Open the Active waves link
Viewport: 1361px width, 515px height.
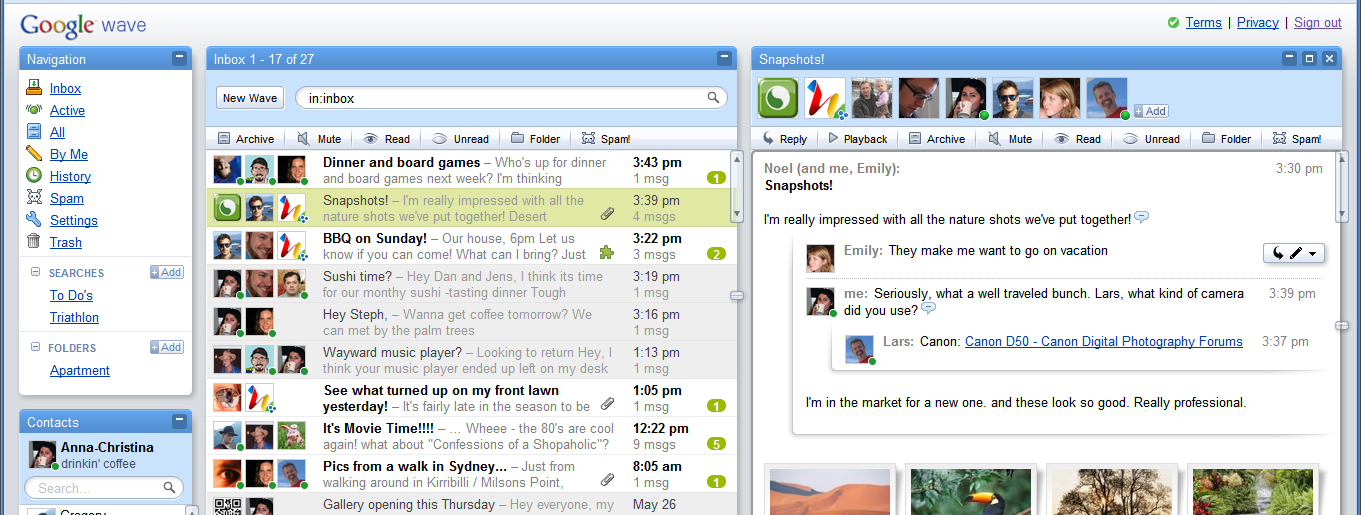click(x=67, y=110)
